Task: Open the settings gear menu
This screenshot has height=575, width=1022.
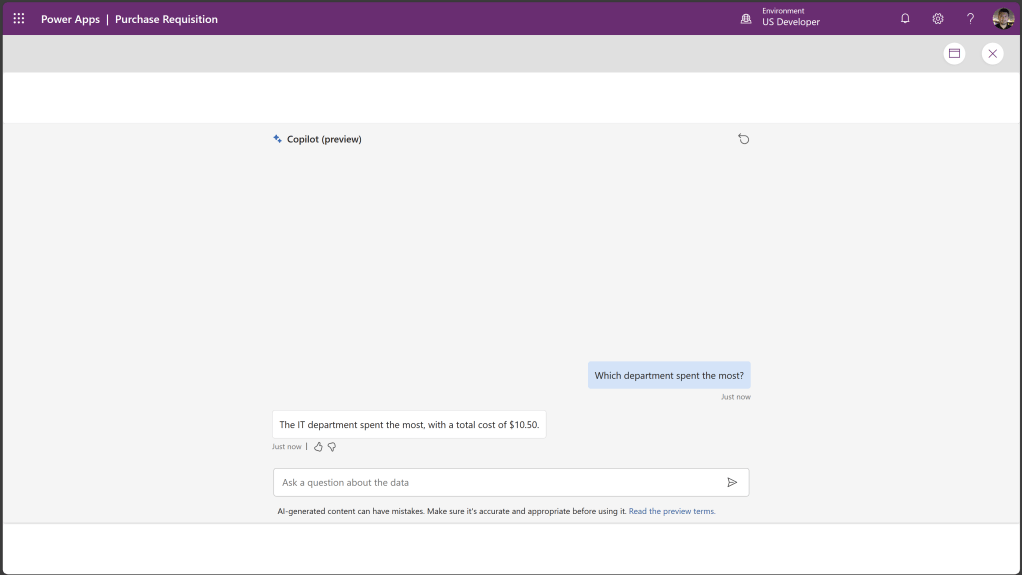Action: coord(938,19)
